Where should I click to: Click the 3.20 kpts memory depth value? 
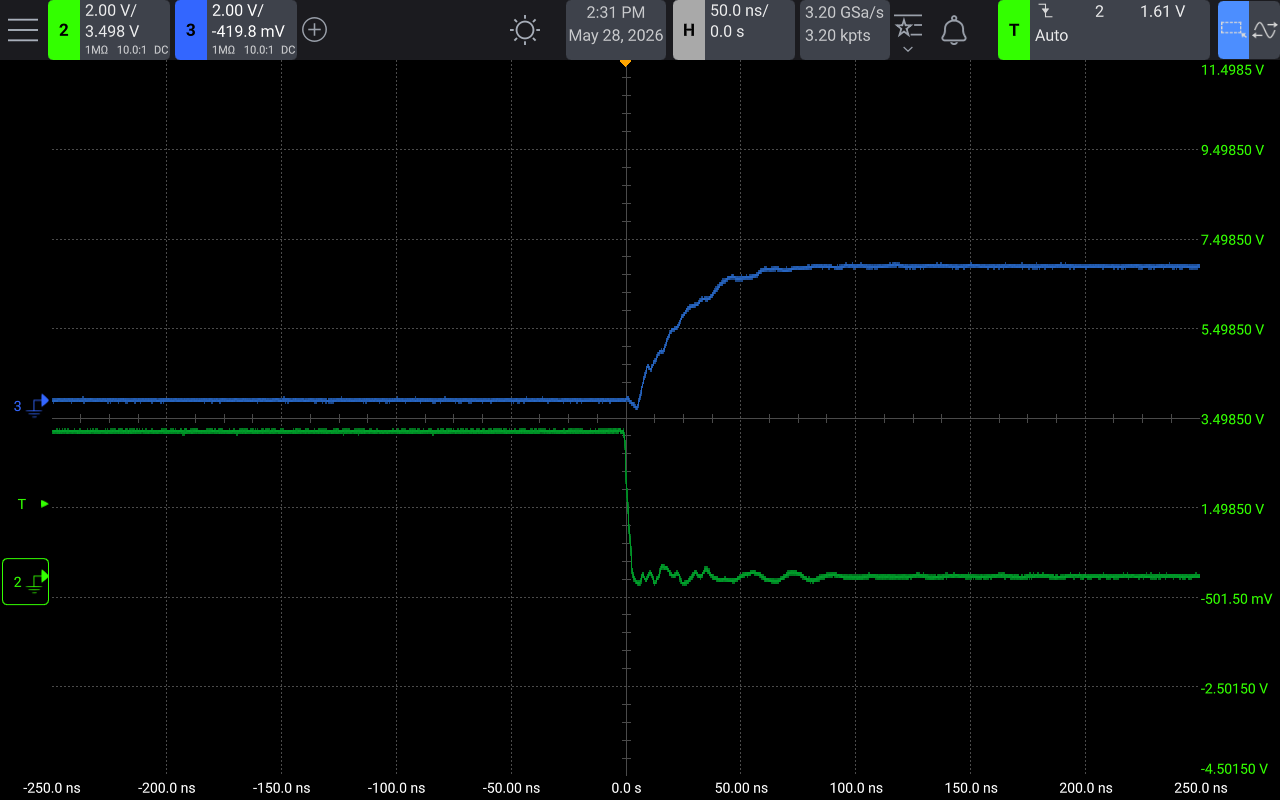838,36
